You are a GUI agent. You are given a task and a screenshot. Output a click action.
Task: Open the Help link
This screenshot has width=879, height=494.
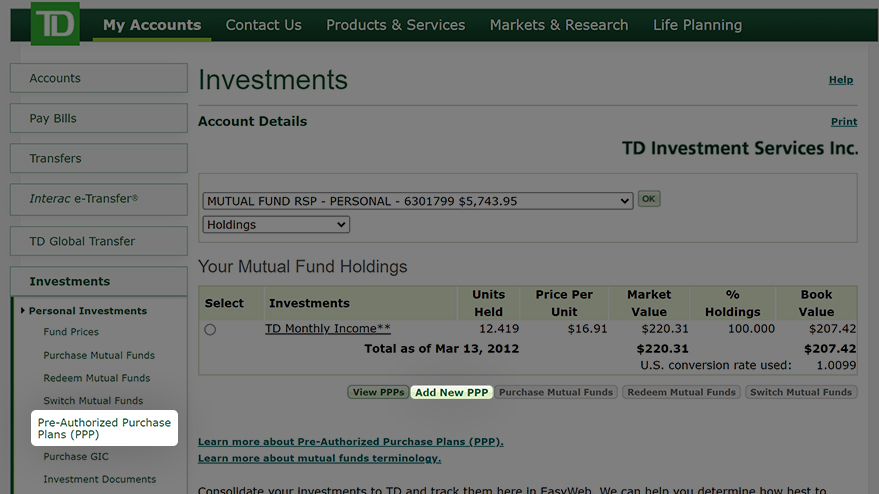(841, 80)
